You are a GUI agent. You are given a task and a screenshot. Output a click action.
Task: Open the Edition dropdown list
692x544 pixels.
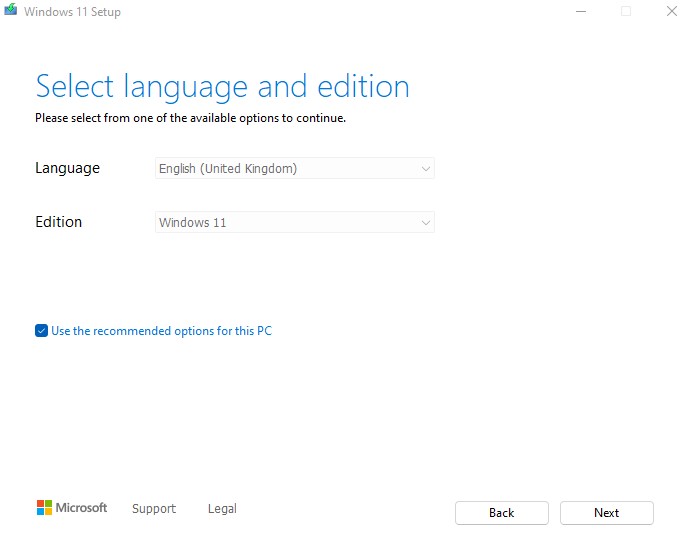[295, 222]
